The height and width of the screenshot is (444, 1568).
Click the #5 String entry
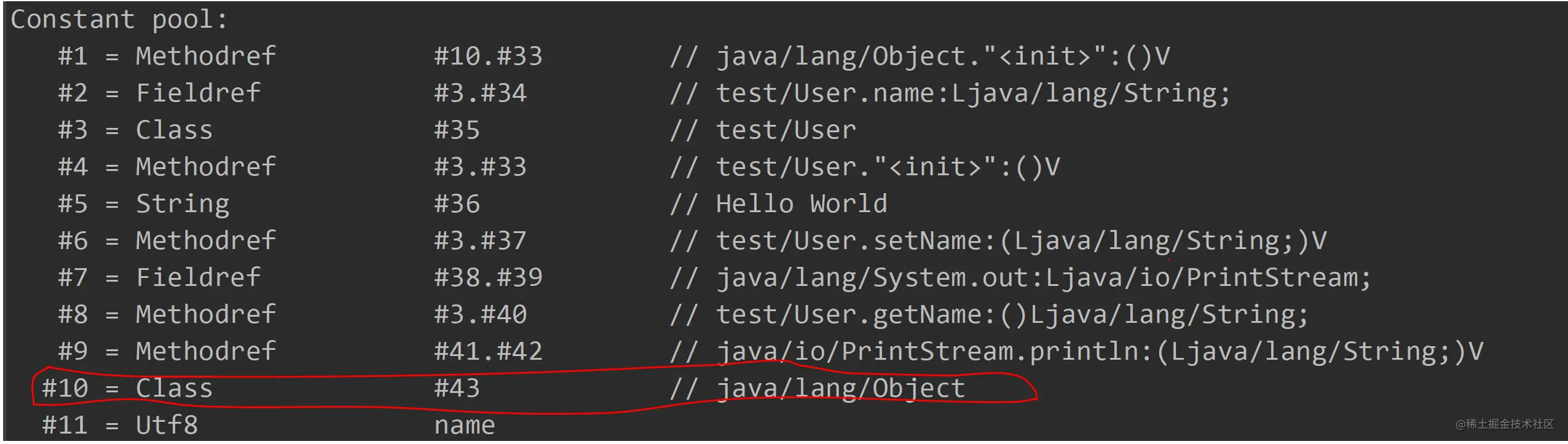pos(143,204)
